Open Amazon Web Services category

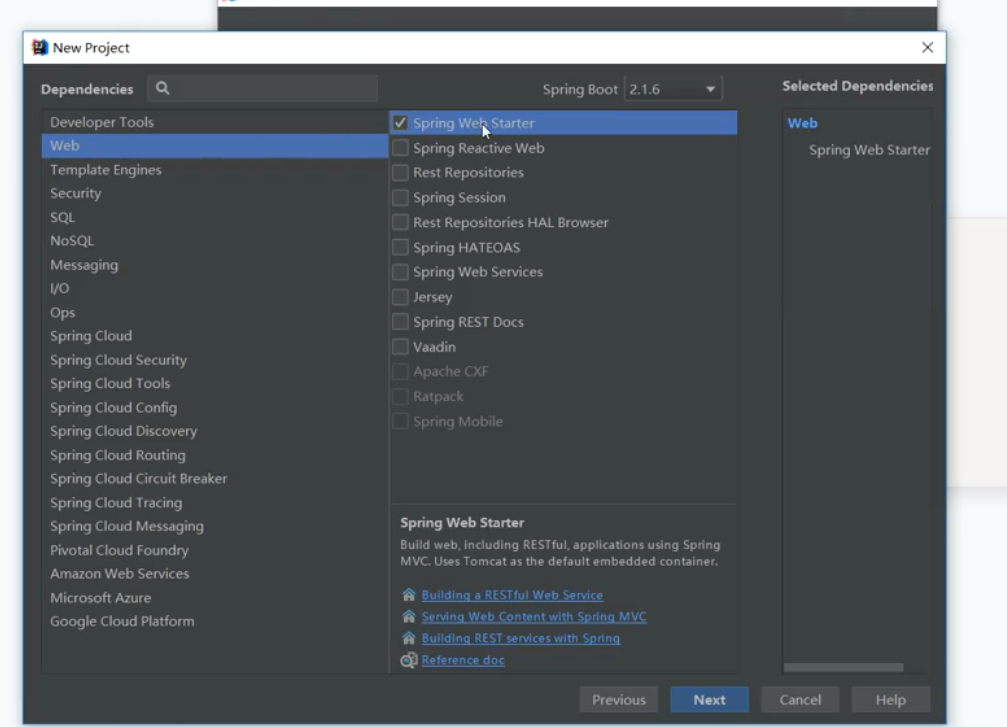pyautogui.click(x=215, y=574)
